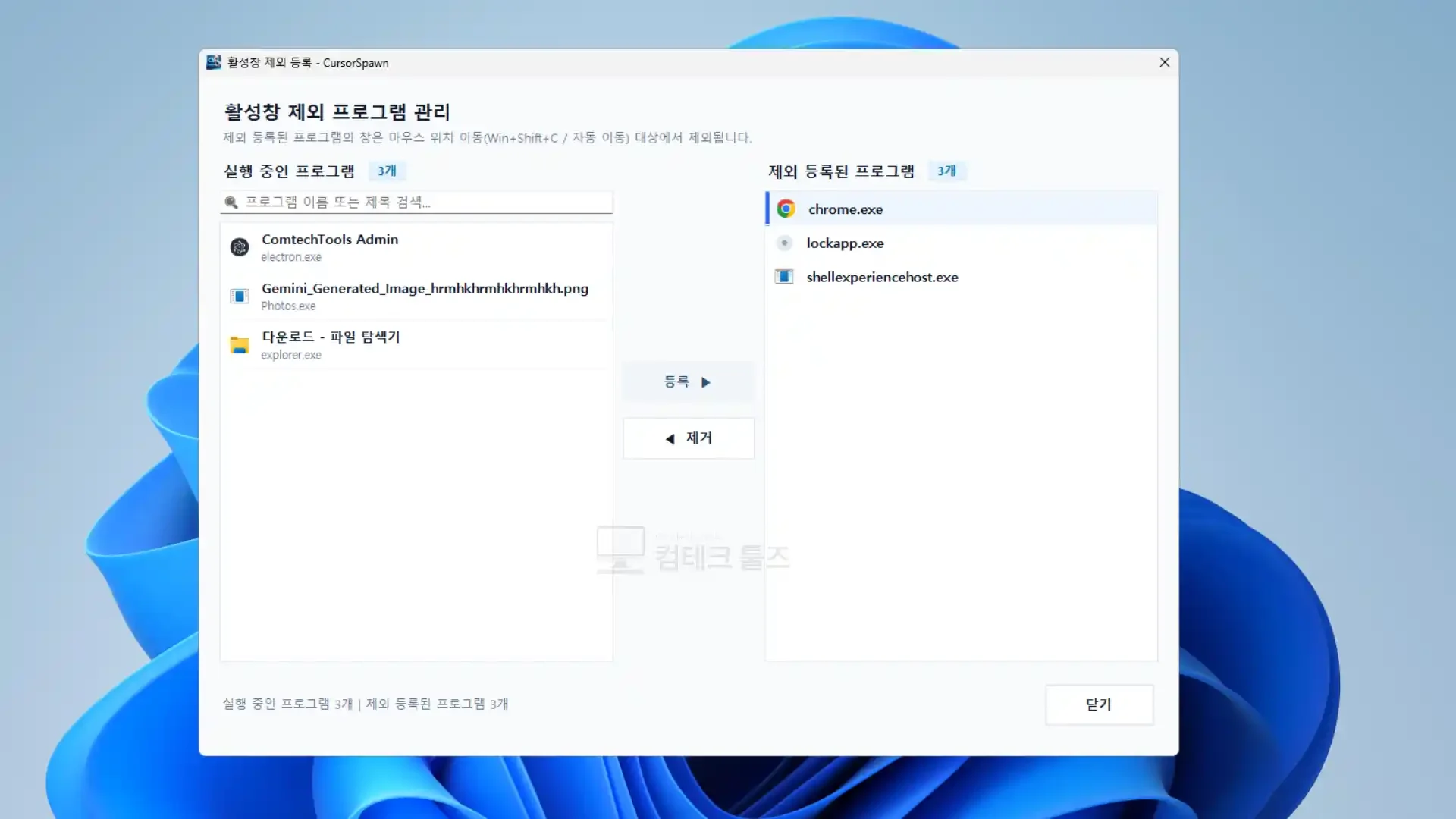Focus the 프로그램 이름 또는 제목 검색 field
The width and height of the screenshot is (1456, 819).
click(416, 202)
